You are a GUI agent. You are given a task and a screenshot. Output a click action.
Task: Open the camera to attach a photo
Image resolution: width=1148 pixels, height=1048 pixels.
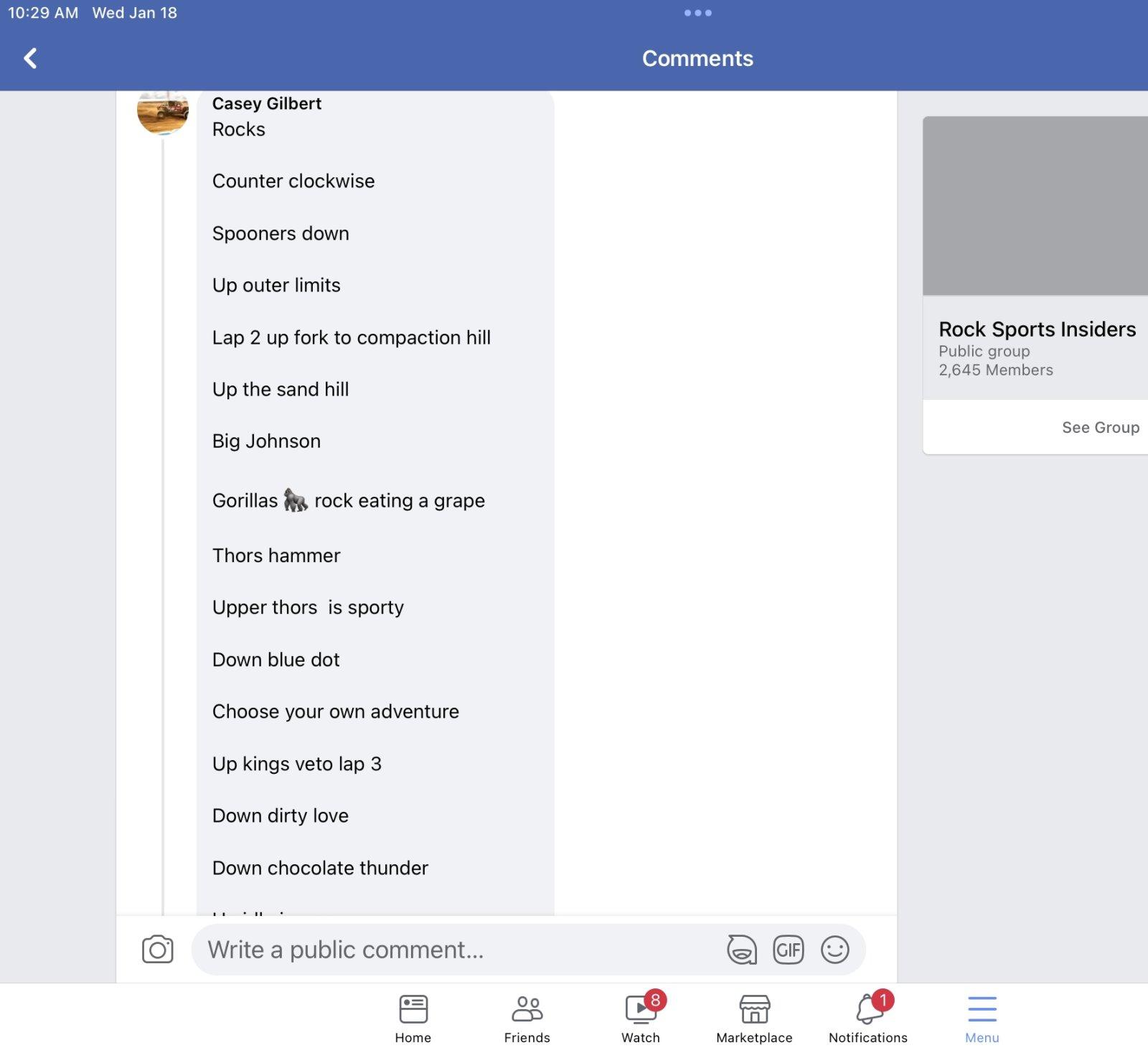point(157,949)
